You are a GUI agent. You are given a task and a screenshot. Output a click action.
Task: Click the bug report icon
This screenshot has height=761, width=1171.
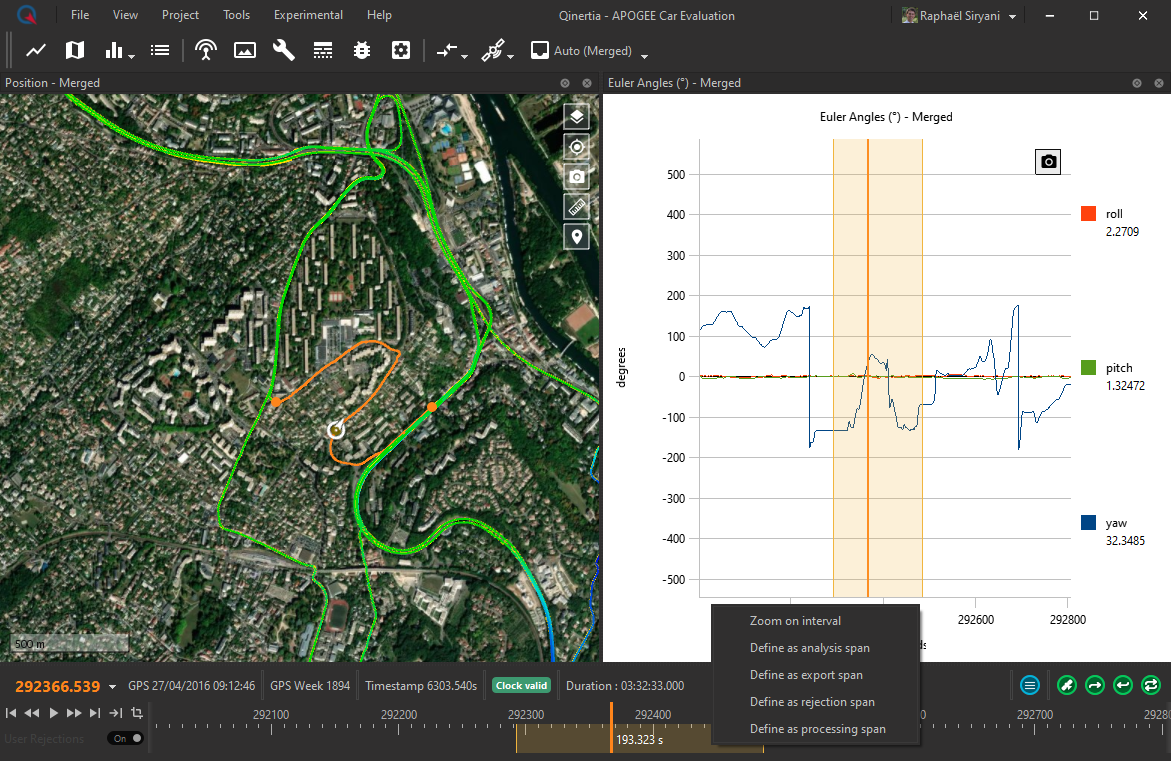362,50
